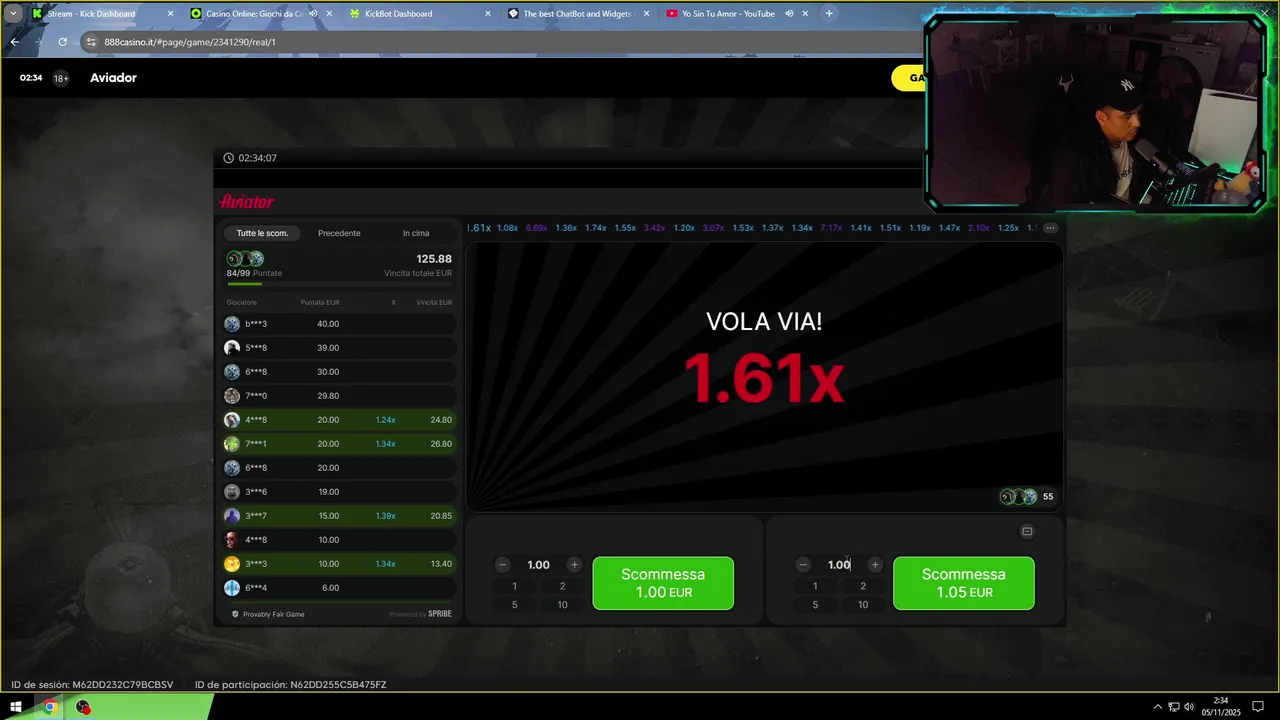Click player 7***0 avatar
The image size is (1280, 720).
click(232, 396)
